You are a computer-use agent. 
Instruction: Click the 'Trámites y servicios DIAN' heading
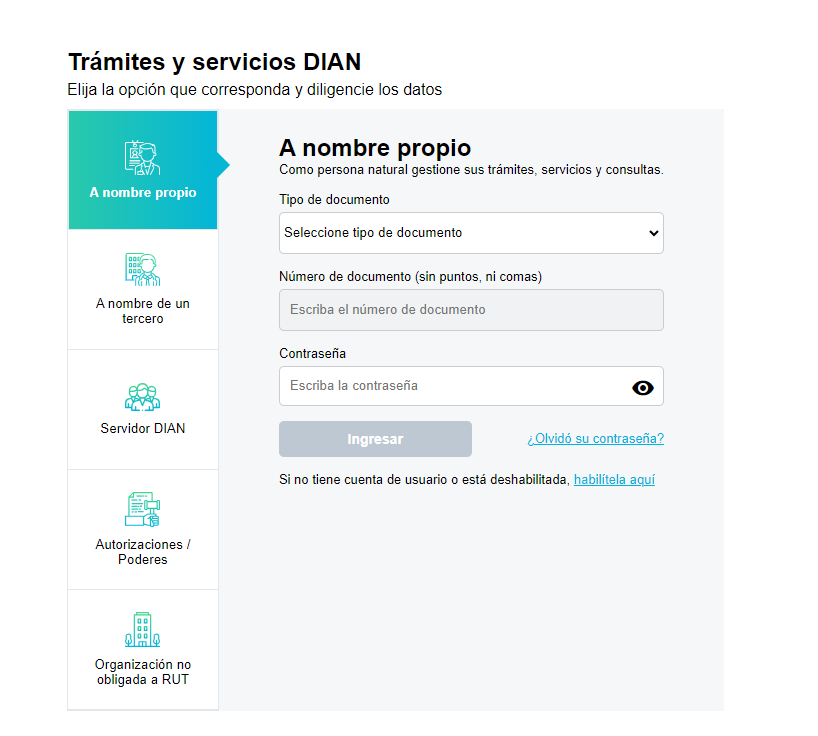(x=214, y=62)
